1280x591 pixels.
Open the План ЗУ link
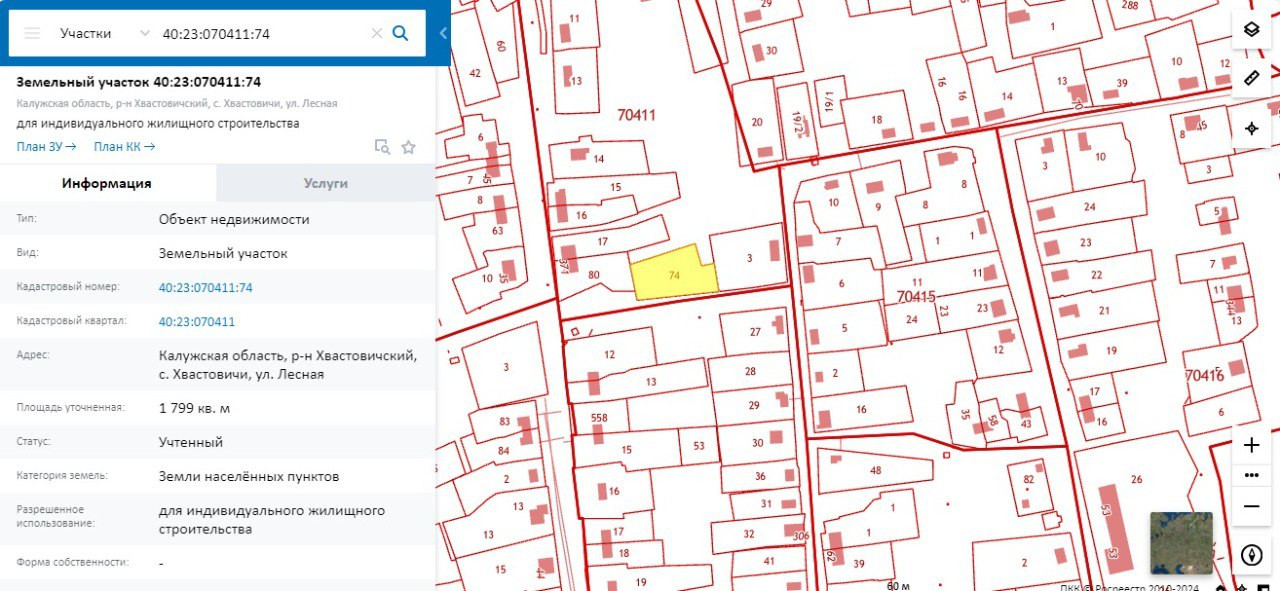(x=47, y=147)
